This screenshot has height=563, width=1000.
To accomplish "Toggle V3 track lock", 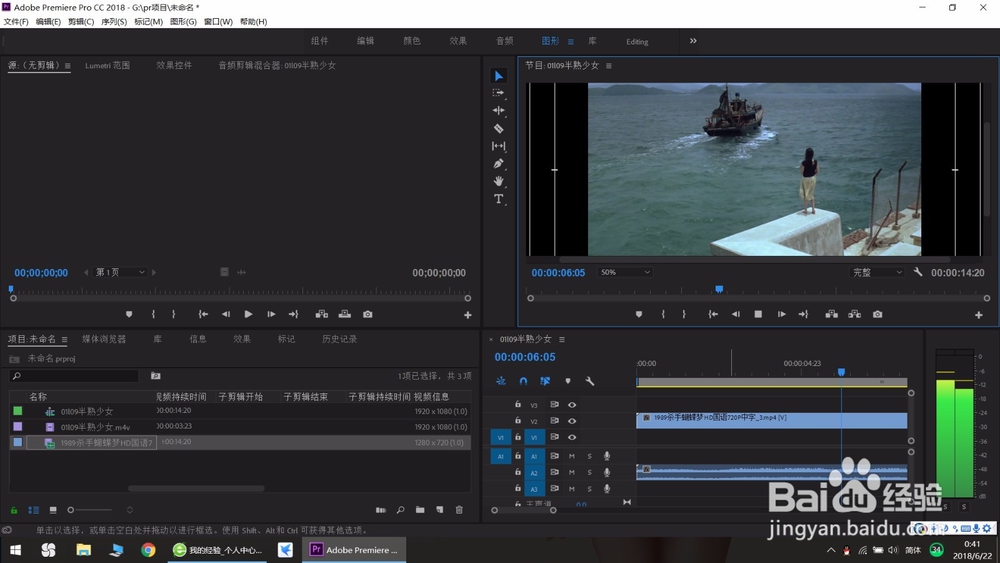I will (x=518, y=405).
